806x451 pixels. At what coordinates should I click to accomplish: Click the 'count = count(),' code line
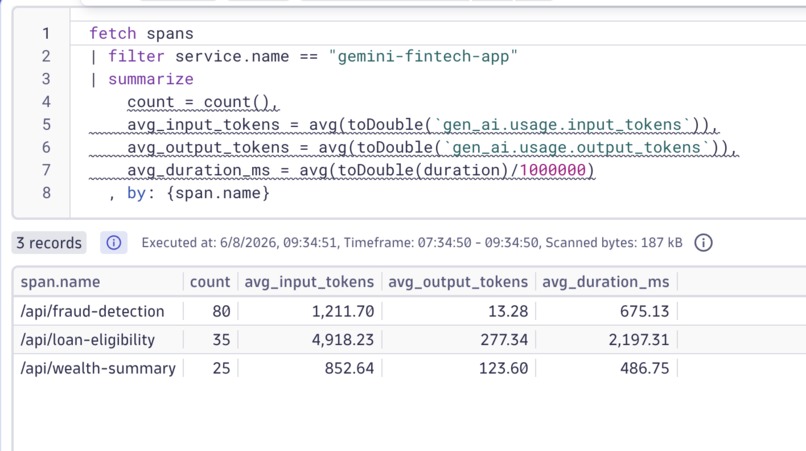point(203,102)
